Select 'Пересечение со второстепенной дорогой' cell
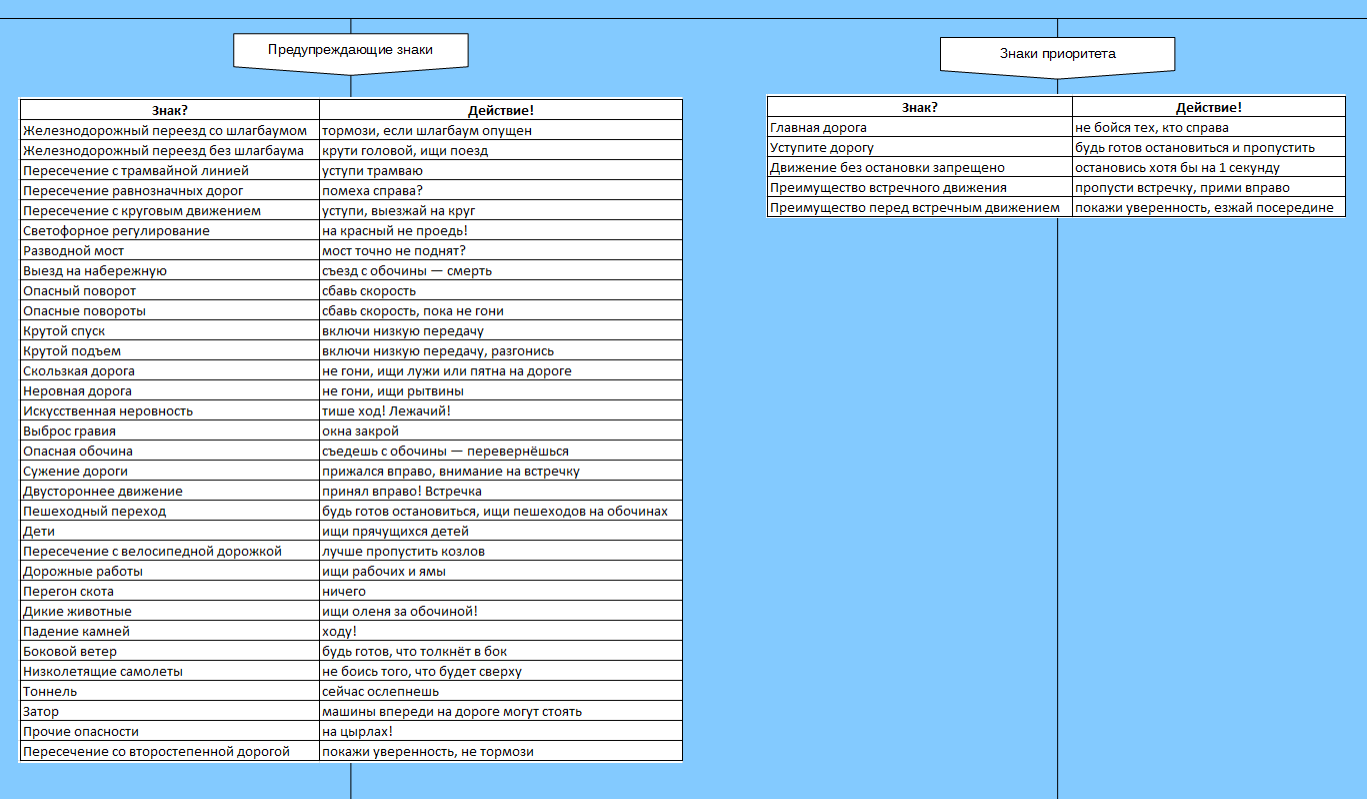 tap(169, 751)
